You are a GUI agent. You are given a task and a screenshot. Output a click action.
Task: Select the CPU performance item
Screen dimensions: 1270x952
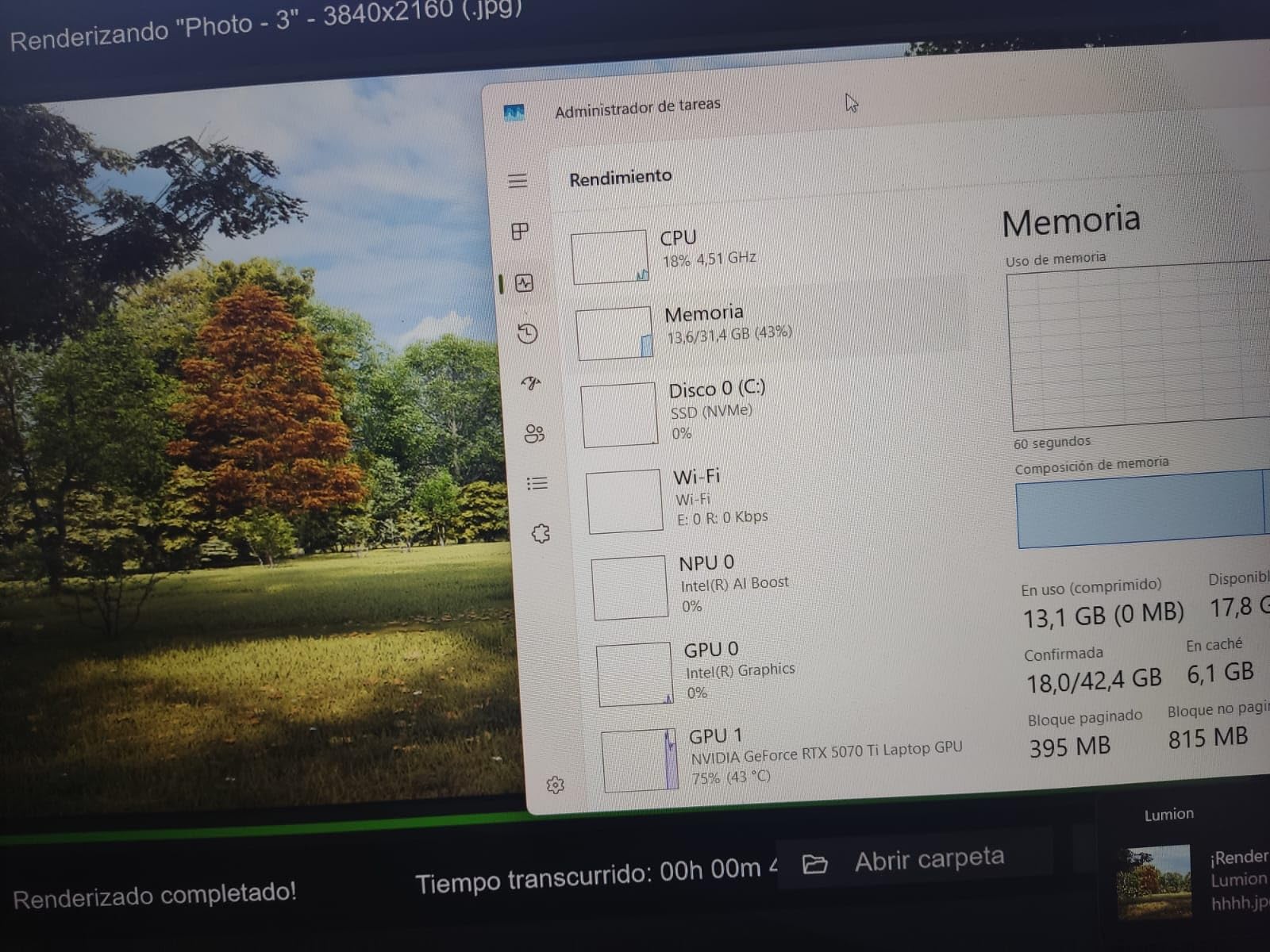706,249
